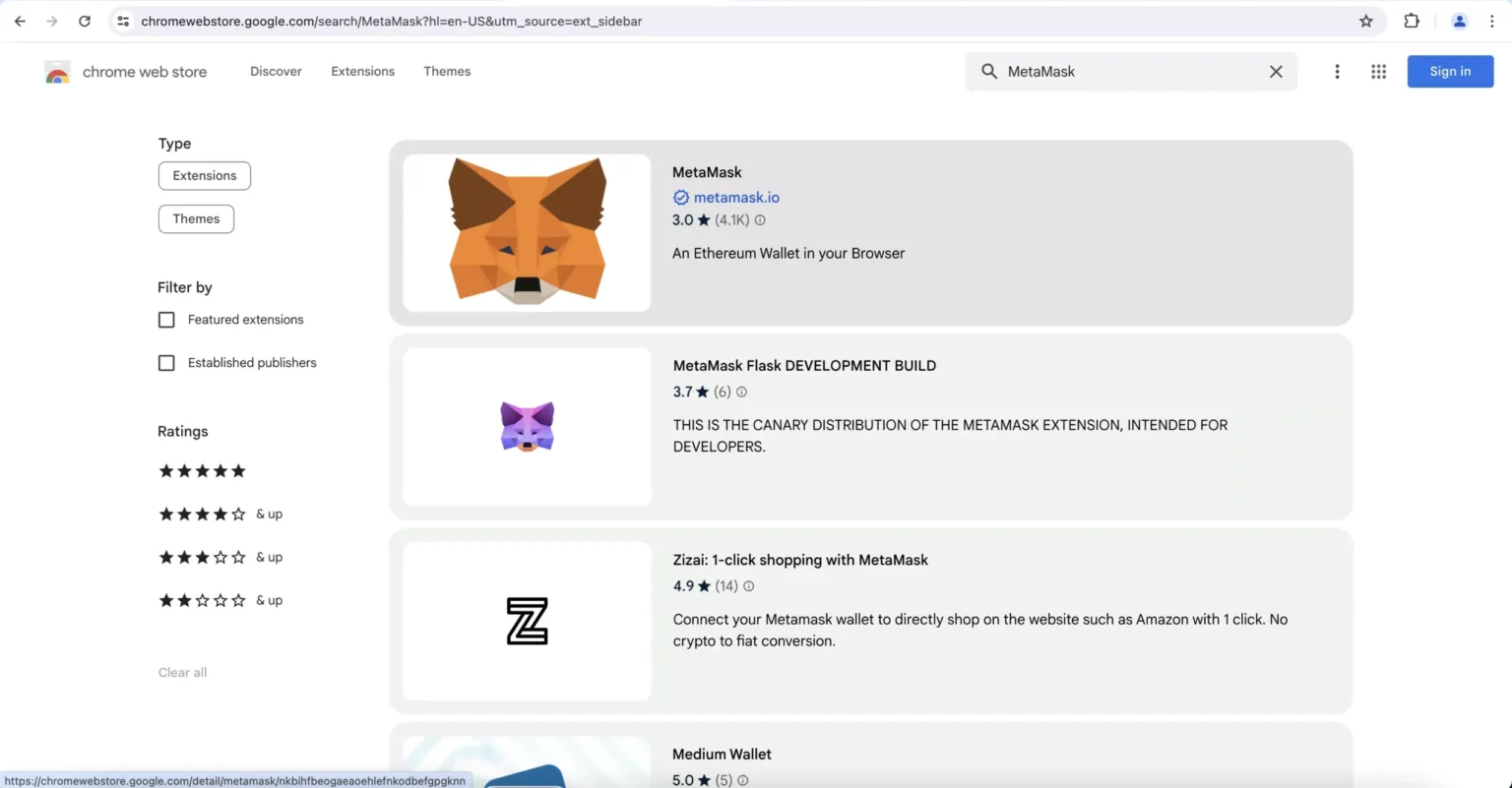This screenshot has width=1512, height=788.
Task: Filter by five stars rating
Action: tap(203, 471)
